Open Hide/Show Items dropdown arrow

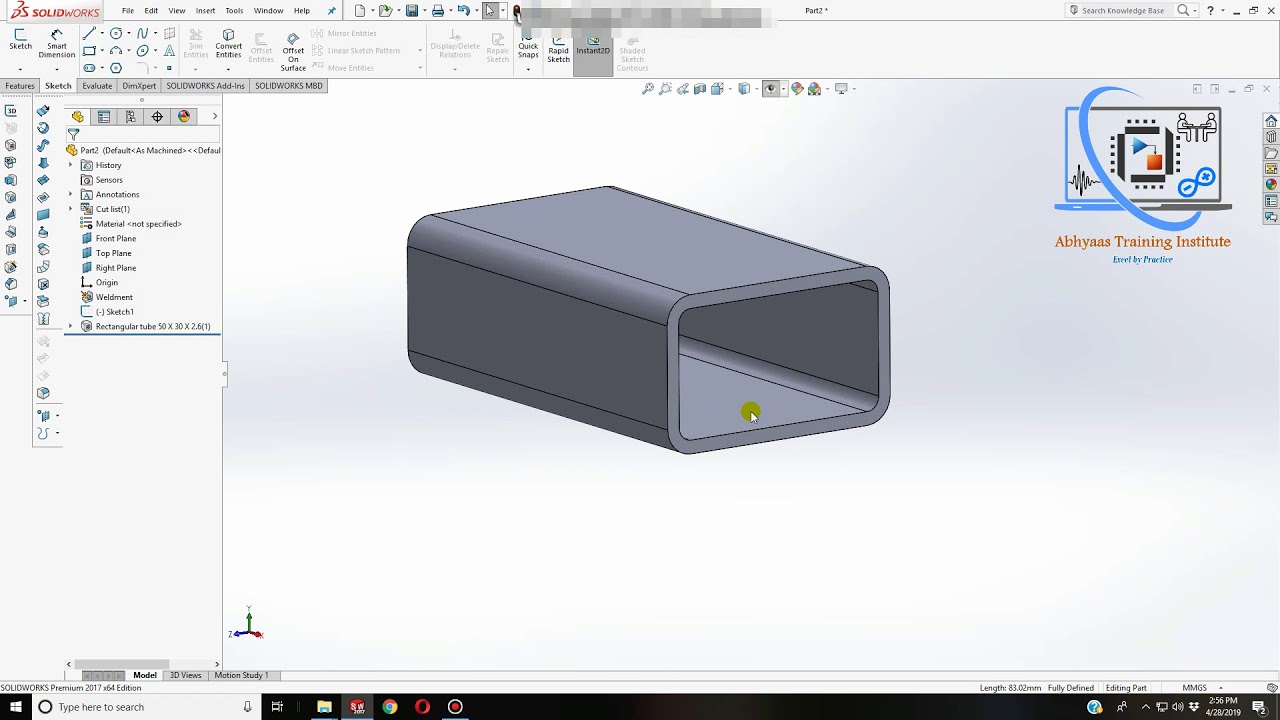(782, 89)
